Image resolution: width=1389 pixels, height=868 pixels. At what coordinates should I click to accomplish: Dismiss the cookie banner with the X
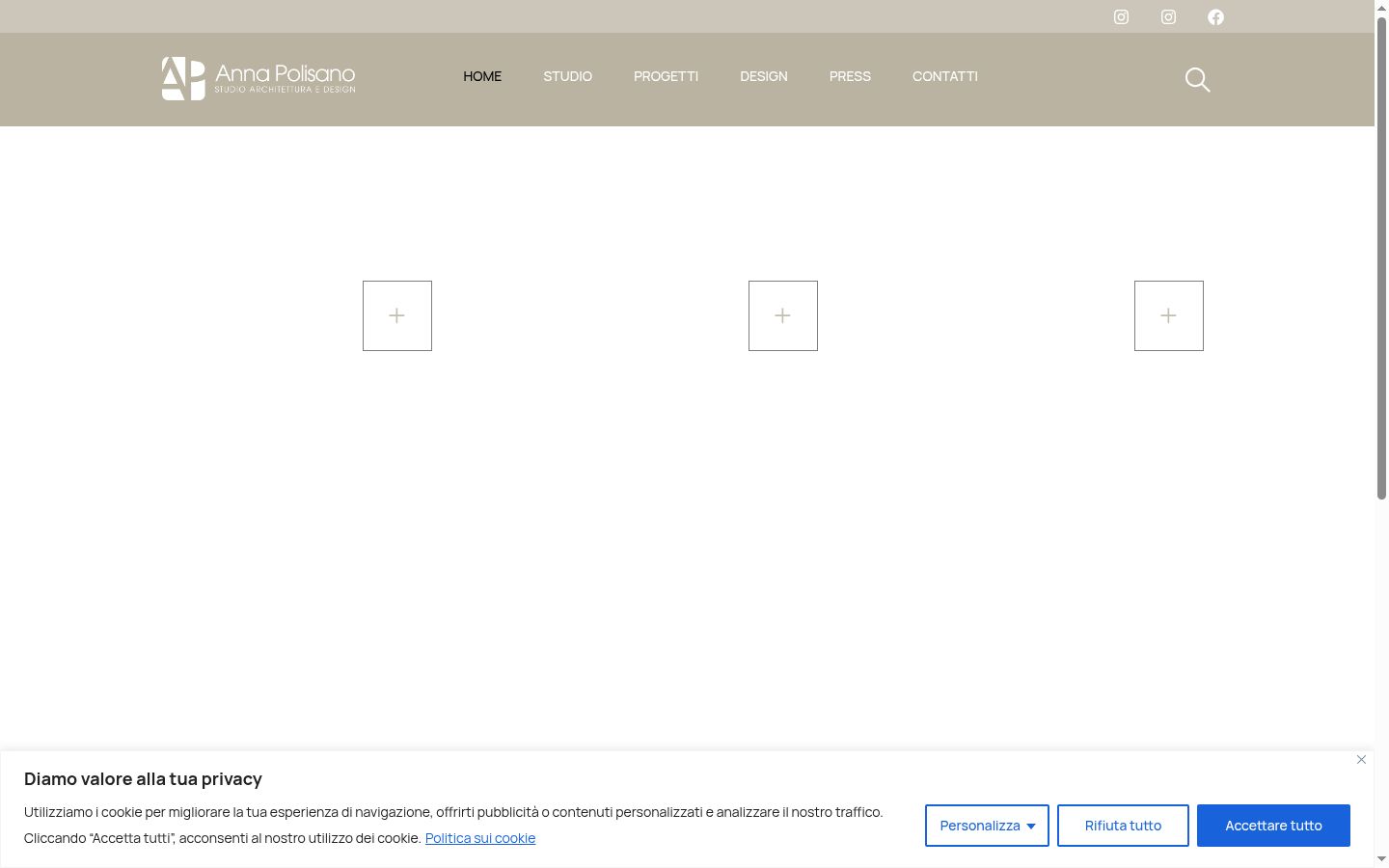tap(1361, 760)
